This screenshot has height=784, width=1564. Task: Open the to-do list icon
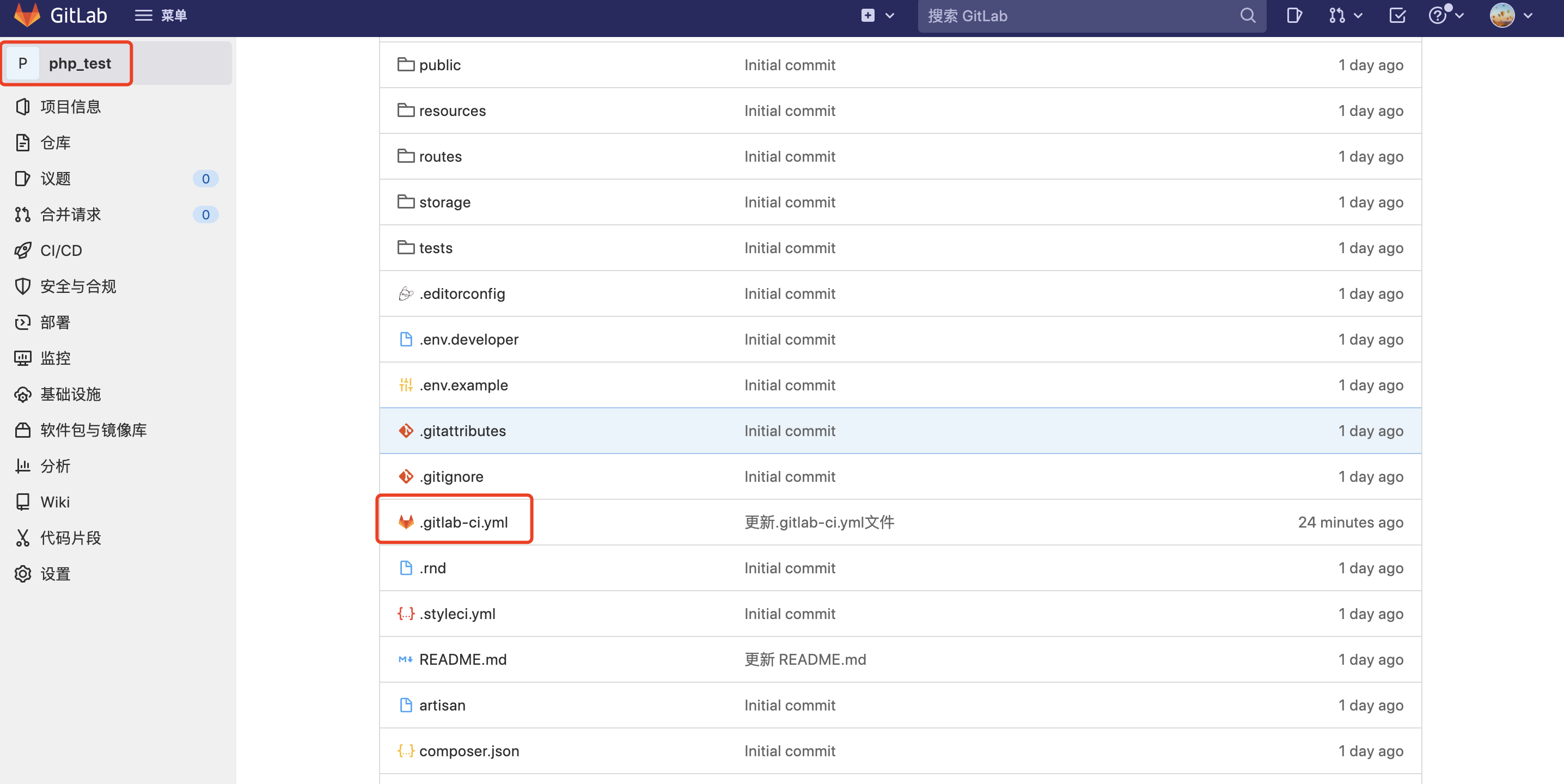tap(1396, 15)
